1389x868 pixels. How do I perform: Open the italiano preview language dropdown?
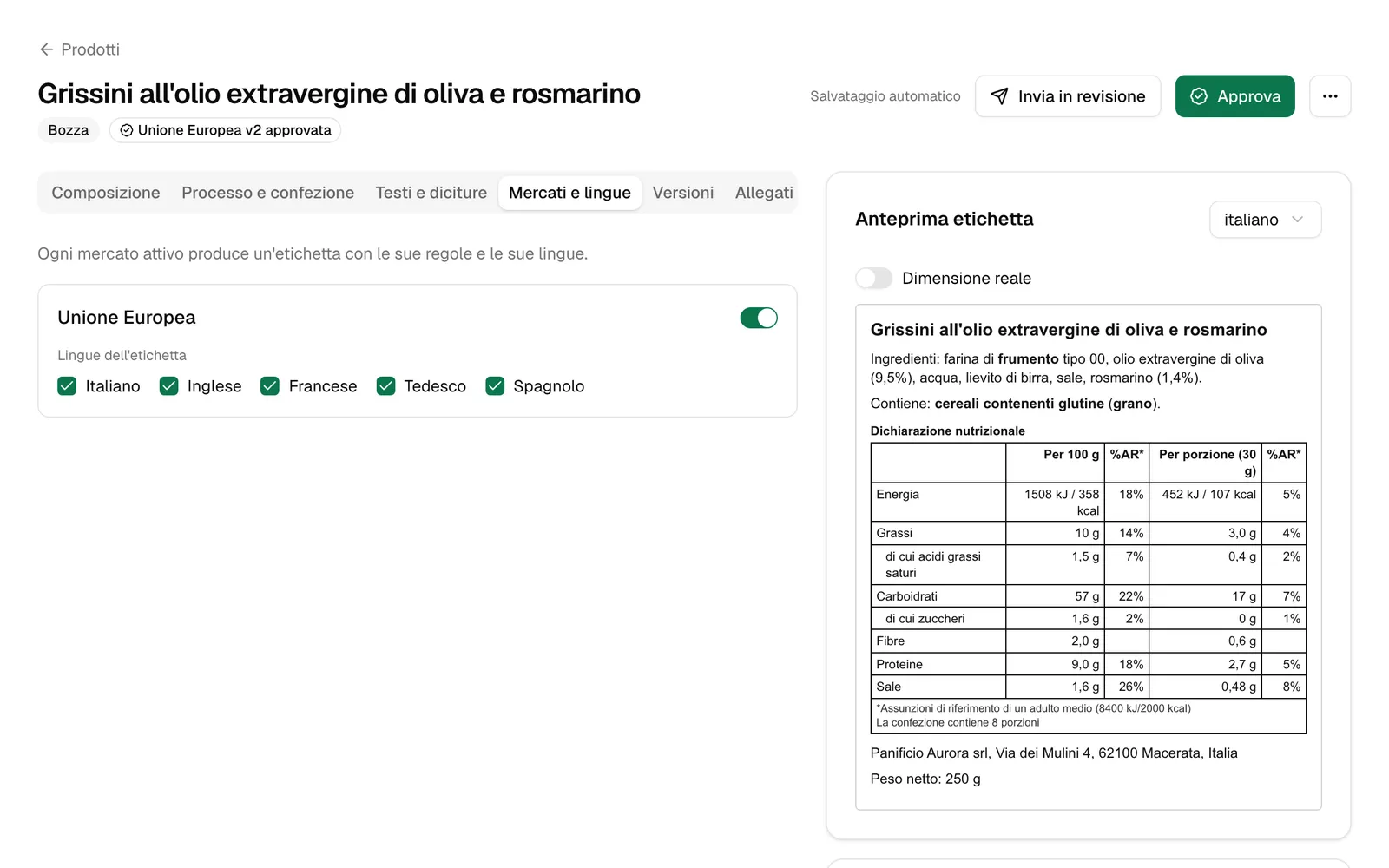1265,220
